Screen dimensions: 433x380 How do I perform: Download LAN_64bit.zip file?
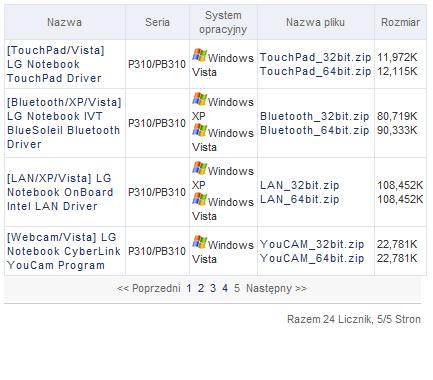(299, 199)
